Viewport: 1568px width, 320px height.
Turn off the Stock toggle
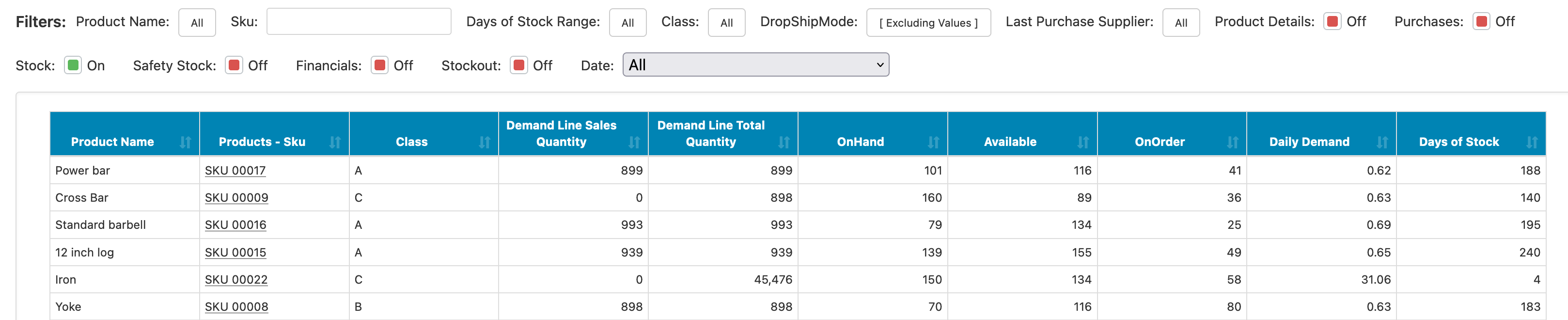[73, 65]
